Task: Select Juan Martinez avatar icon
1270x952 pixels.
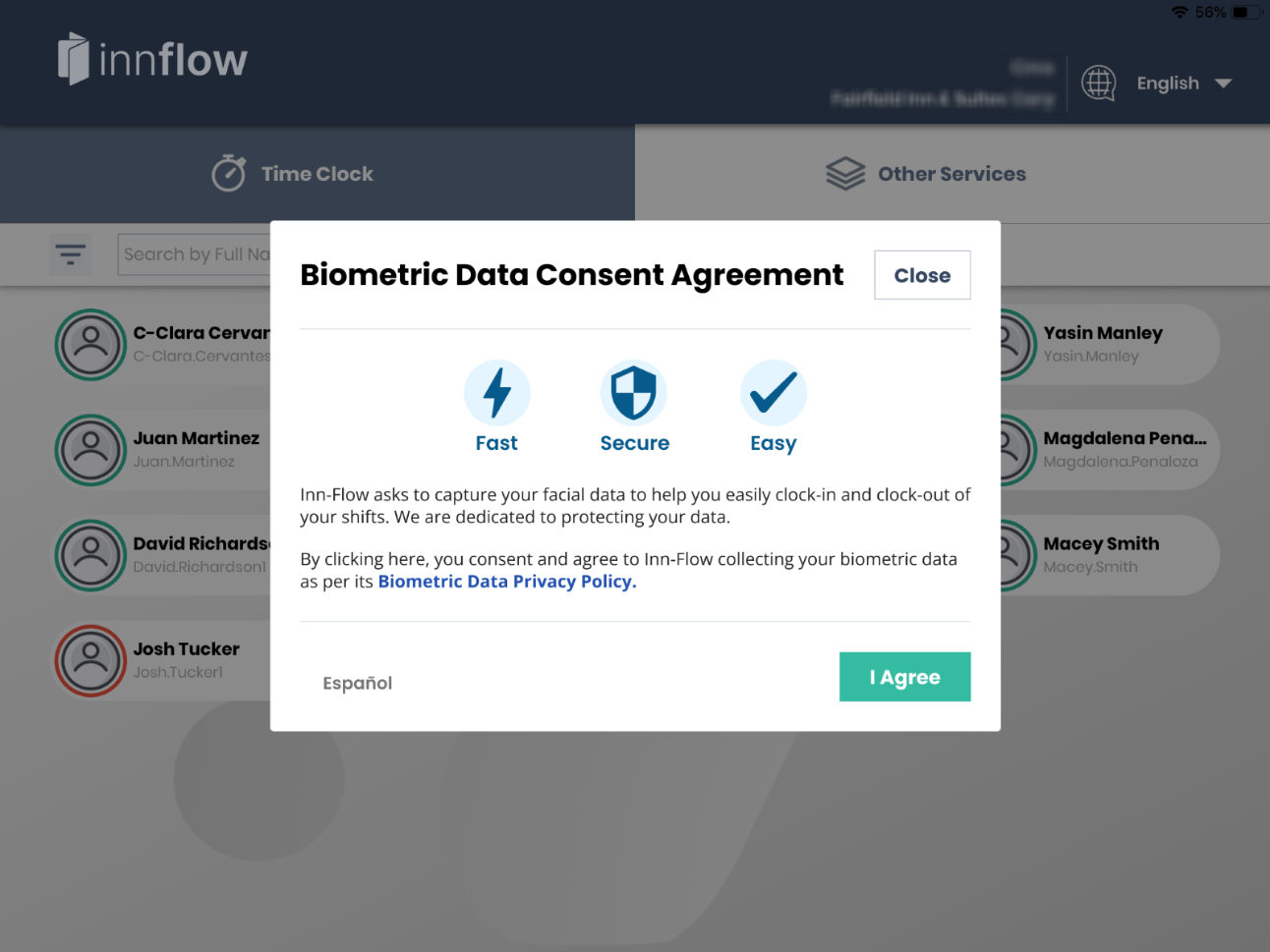Action: (90, 450)
